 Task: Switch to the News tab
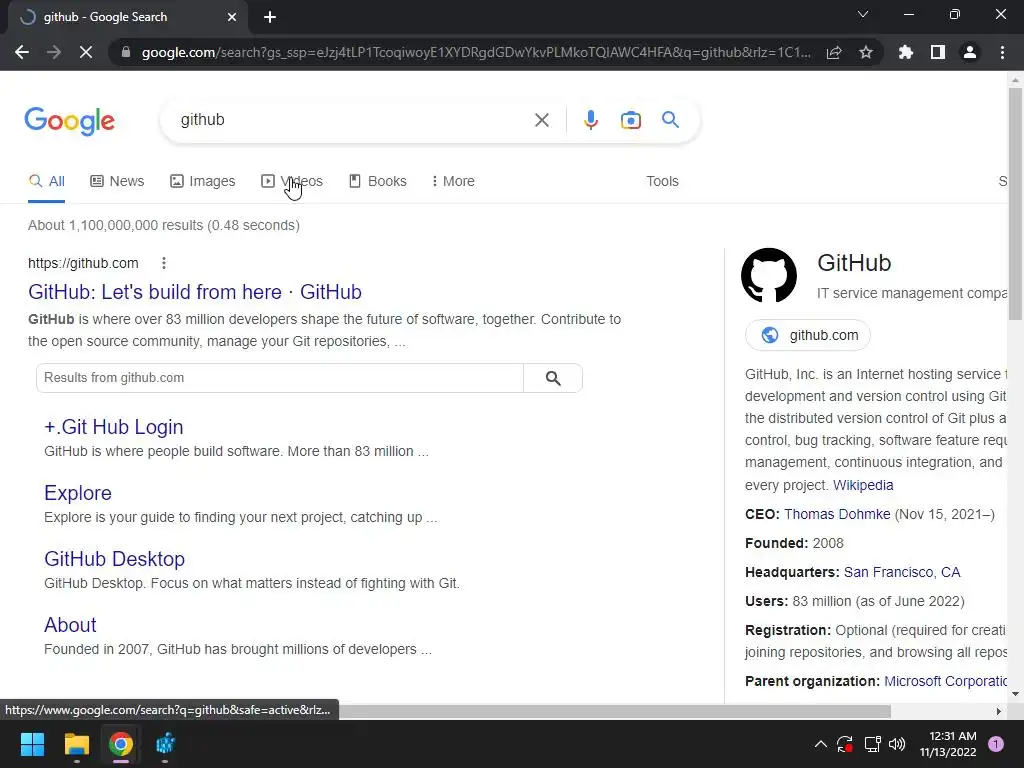[117, 182]
